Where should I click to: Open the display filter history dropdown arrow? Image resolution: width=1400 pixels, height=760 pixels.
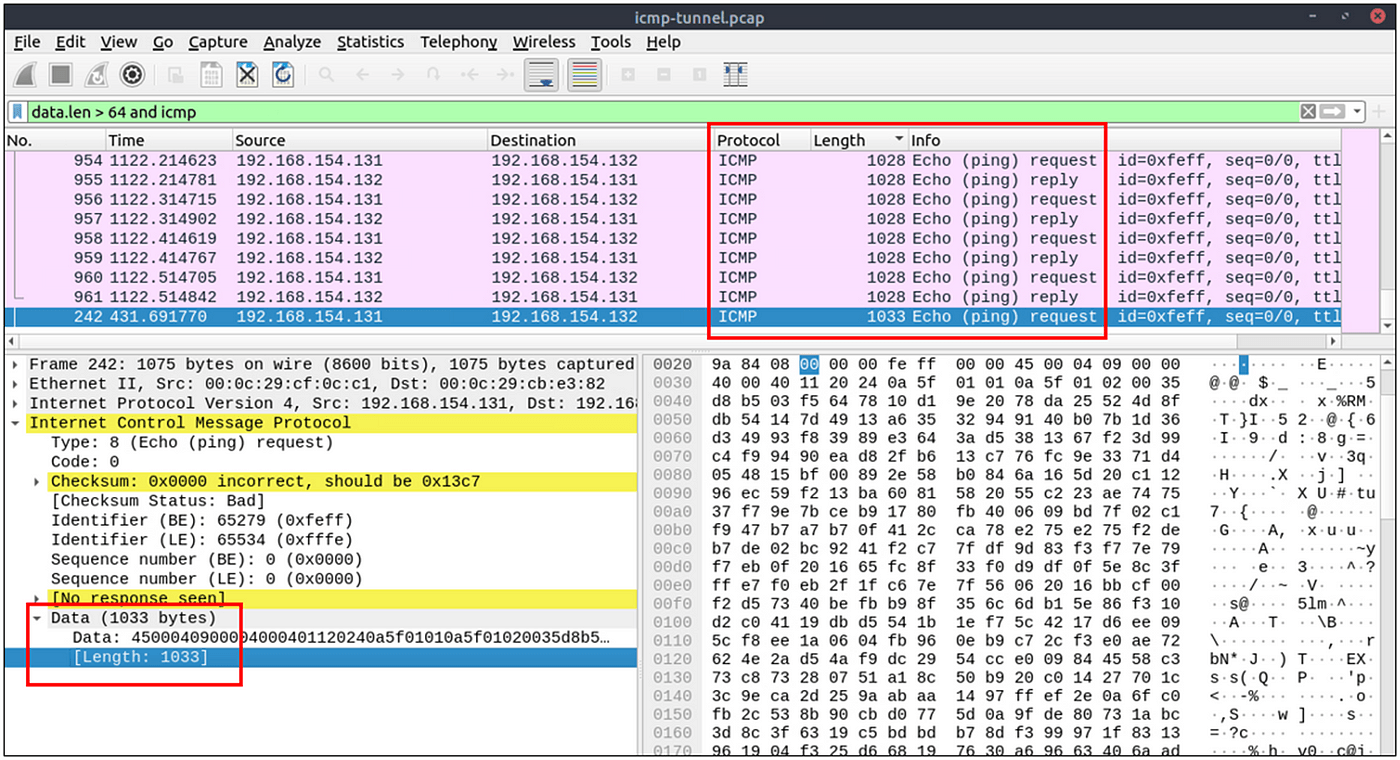tap(1357, 112)
